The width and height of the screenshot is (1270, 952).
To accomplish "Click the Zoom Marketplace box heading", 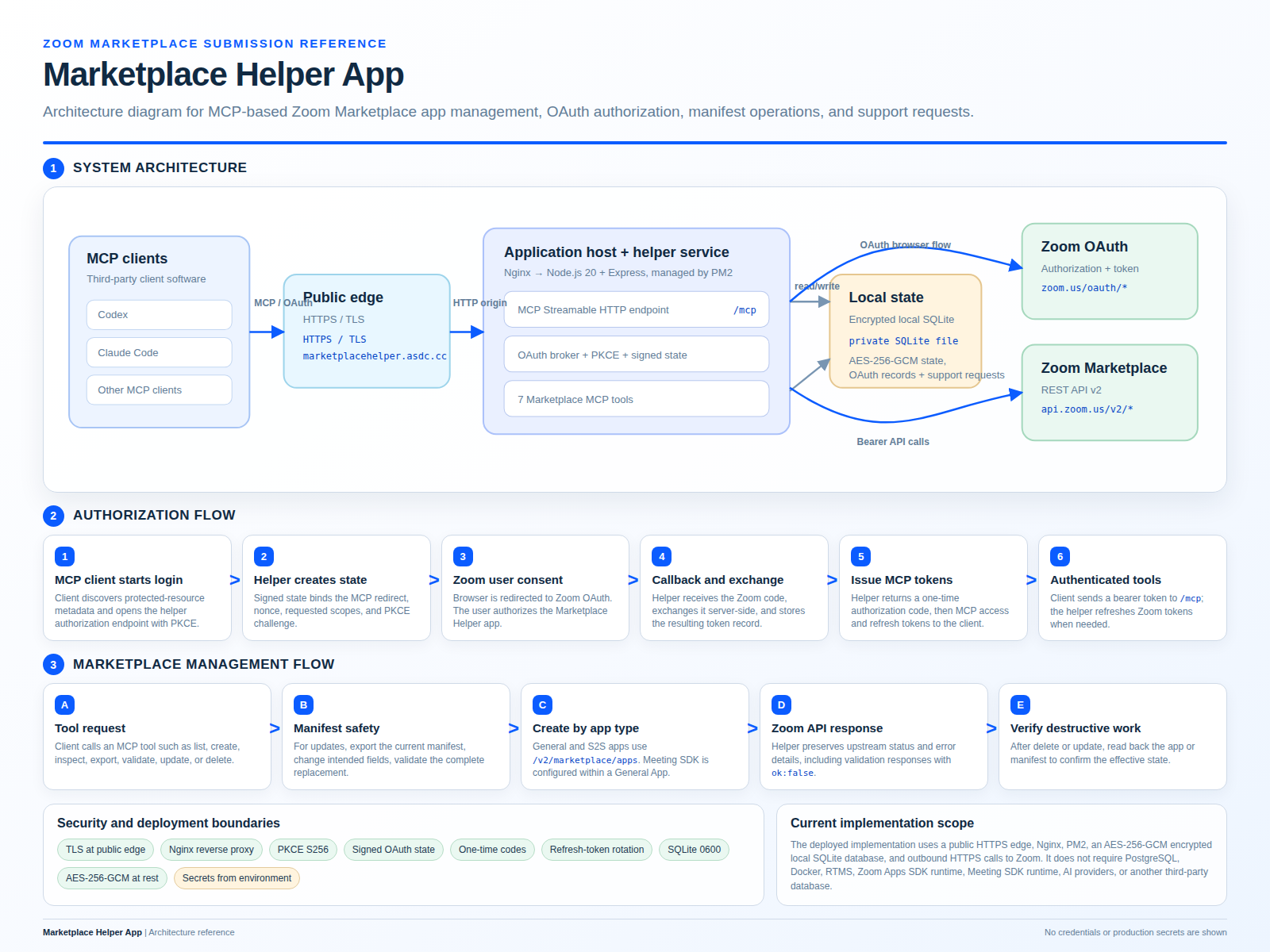I will [1104, 368].
